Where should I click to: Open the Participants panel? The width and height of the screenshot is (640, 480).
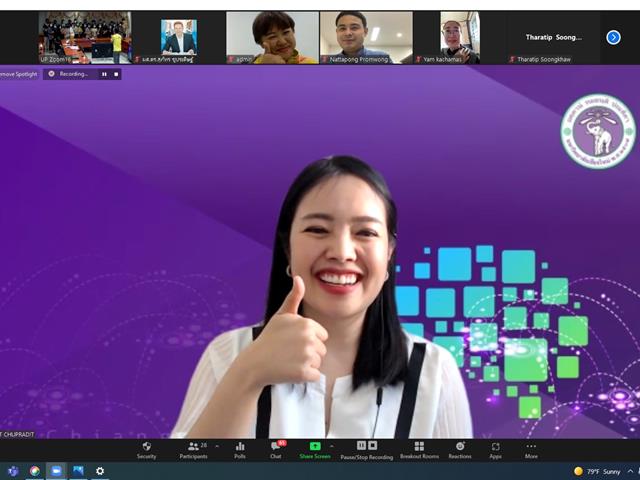tap(193, 451)
